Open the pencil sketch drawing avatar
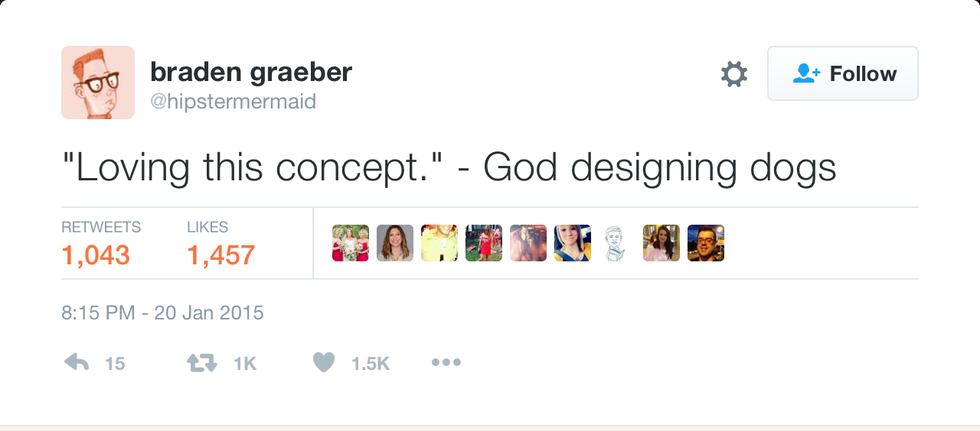Image resolution: width=980 pixels, height=431 pixels. [x=617, y=243]
